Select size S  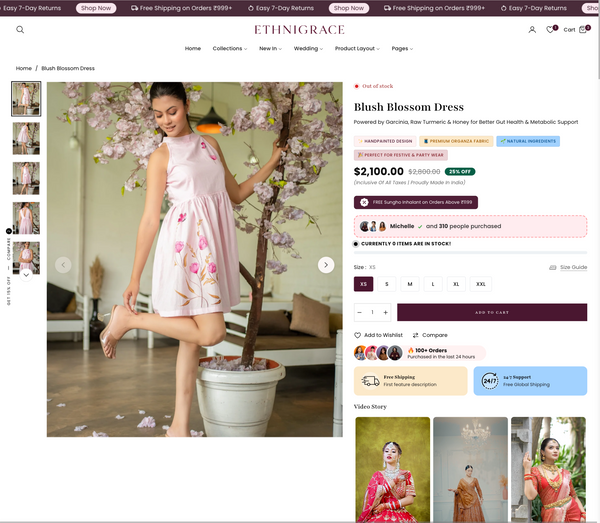point(386,284)
